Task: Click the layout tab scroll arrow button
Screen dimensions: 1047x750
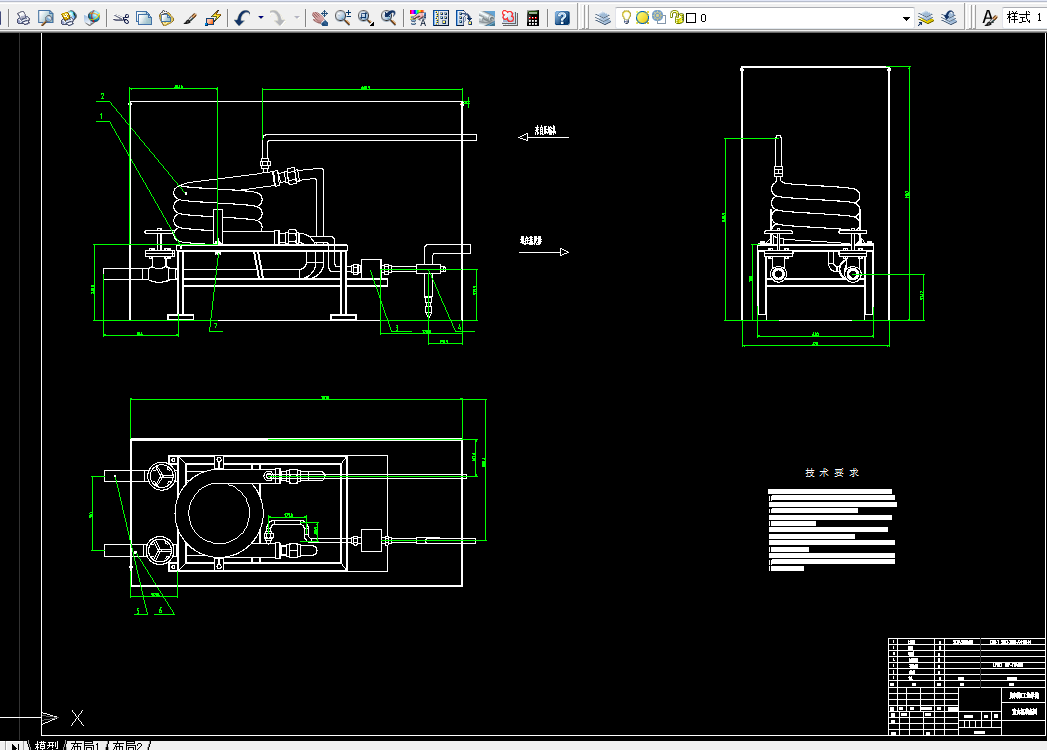Action: (x=15, y=745)
